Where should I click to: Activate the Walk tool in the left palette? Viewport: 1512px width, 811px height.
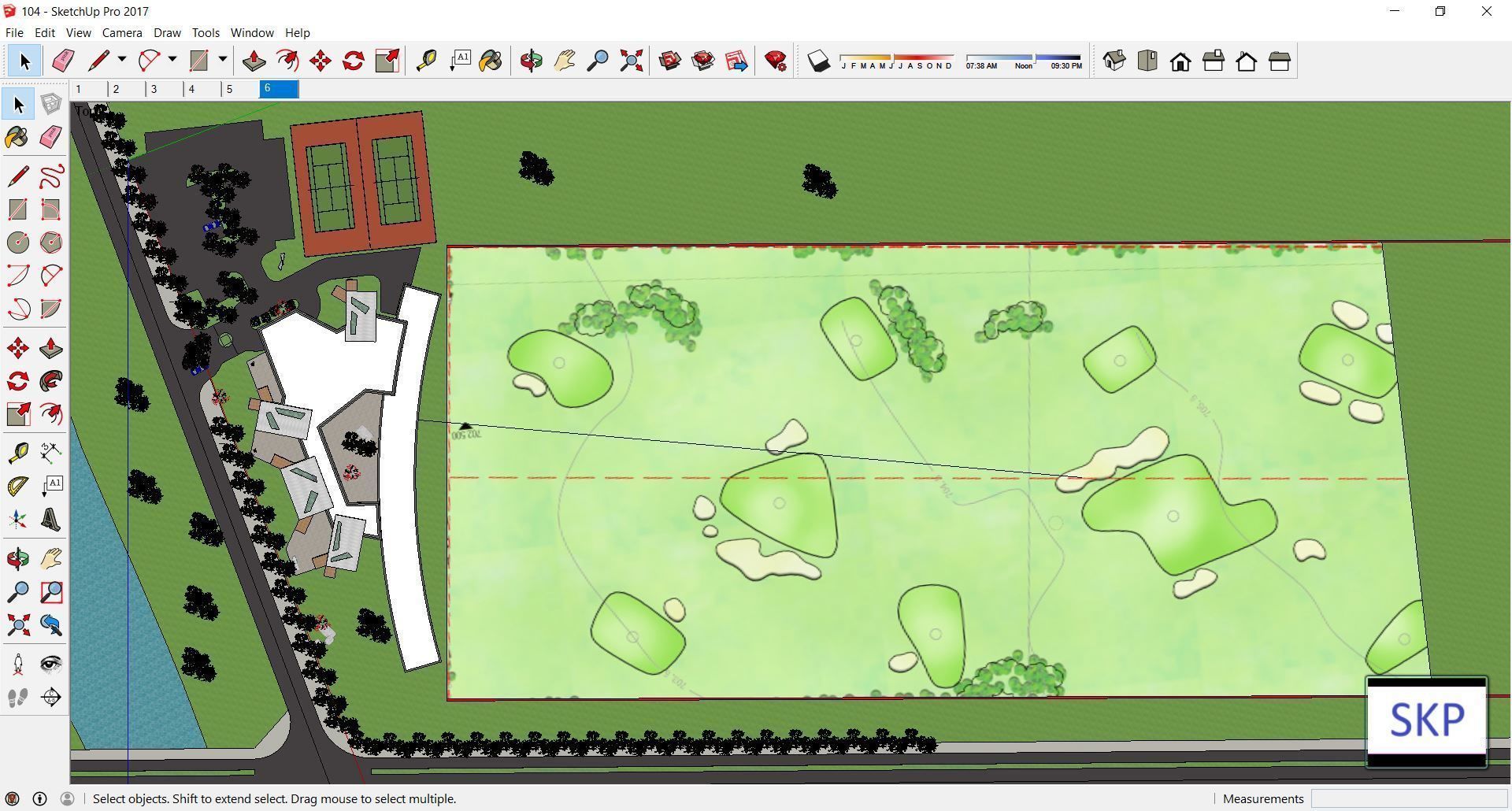pos(17,697)
